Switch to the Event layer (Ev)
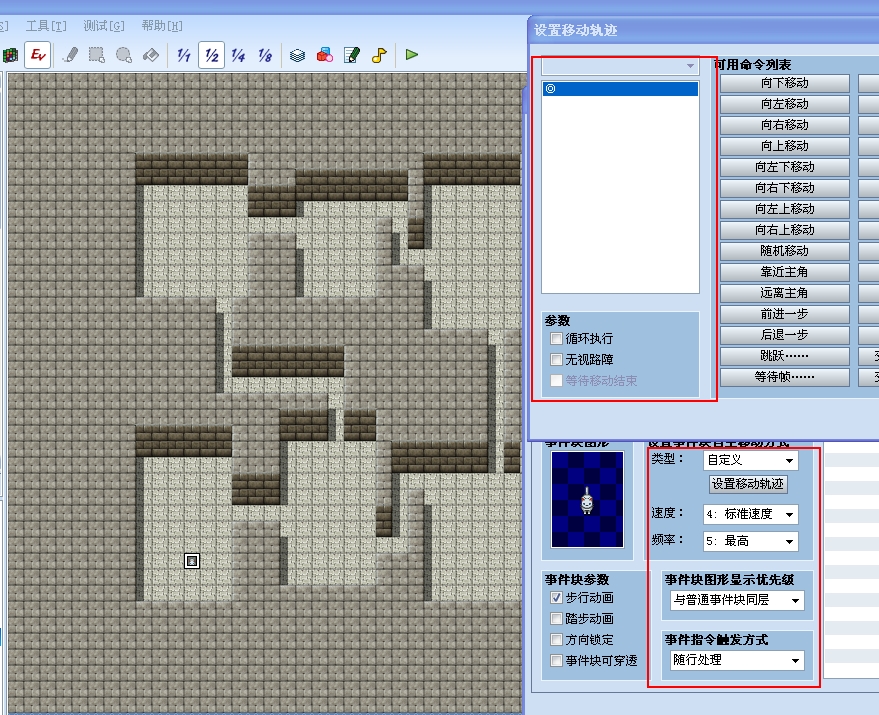 [38, 55]
